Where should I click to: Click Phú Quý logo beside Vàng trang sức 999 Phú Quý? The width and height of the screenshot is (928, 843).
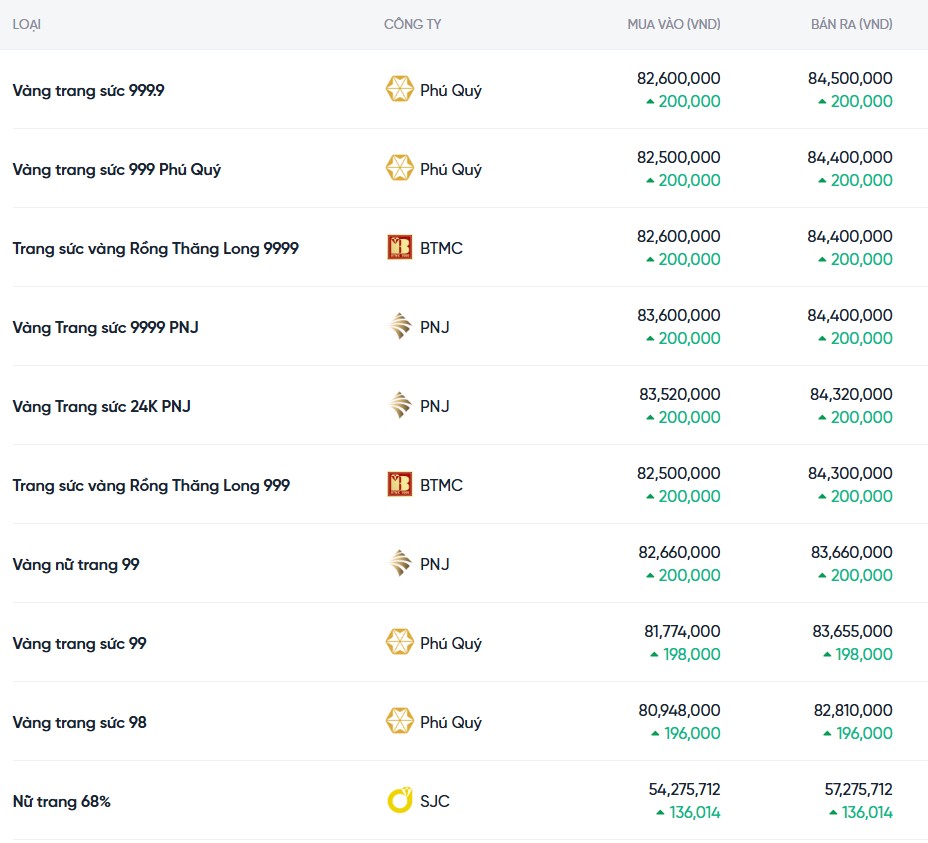(400, 168)
